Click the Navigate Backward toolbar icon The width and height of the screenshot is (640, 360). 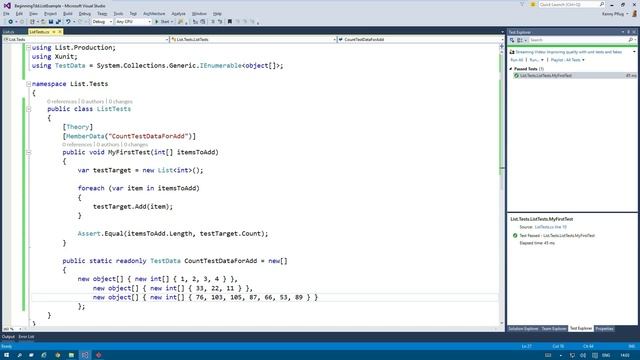(x=10, y=22)
